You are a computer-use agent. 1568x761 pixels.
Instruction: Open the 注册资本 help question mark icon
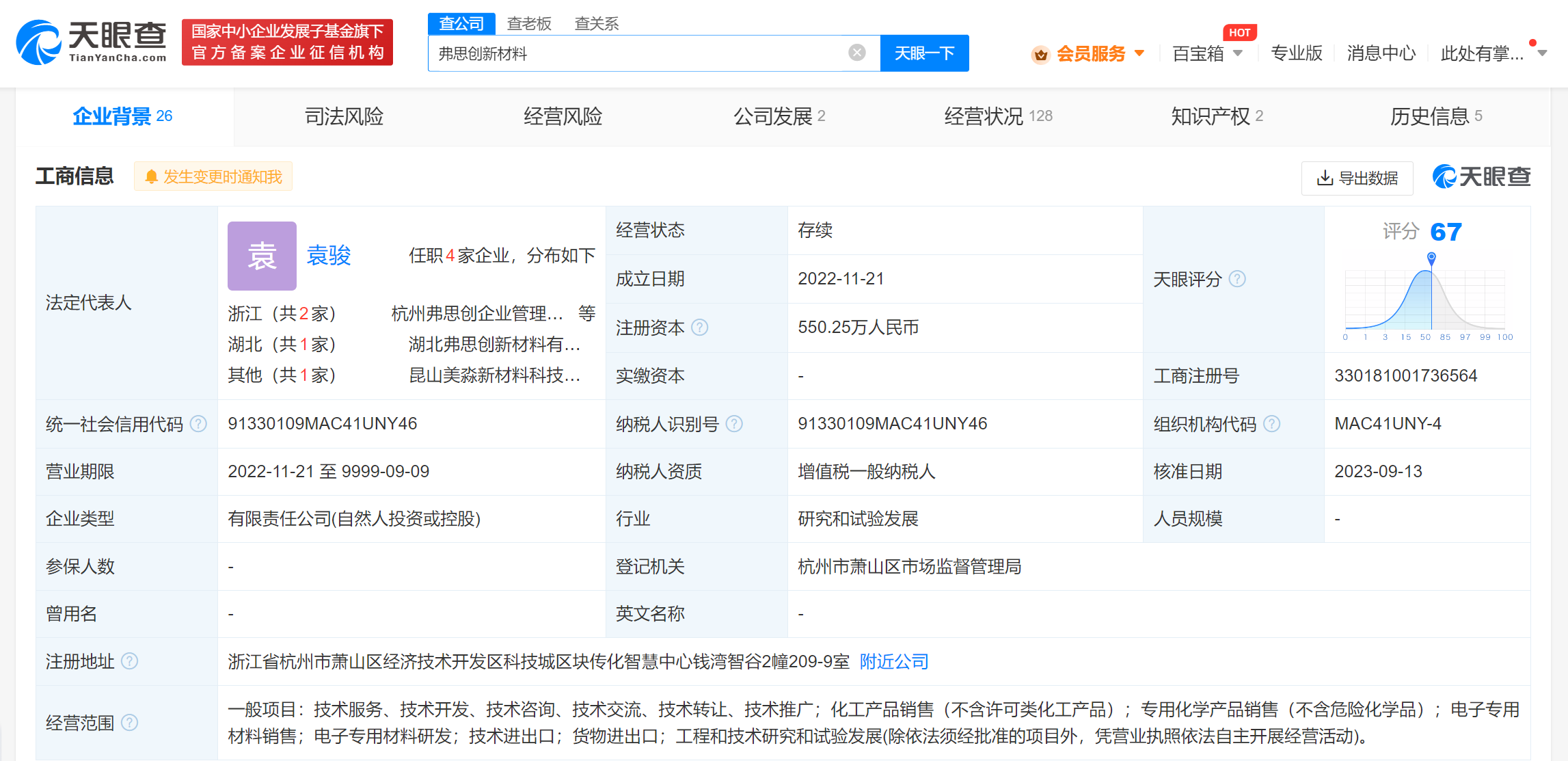pos(699,328)
